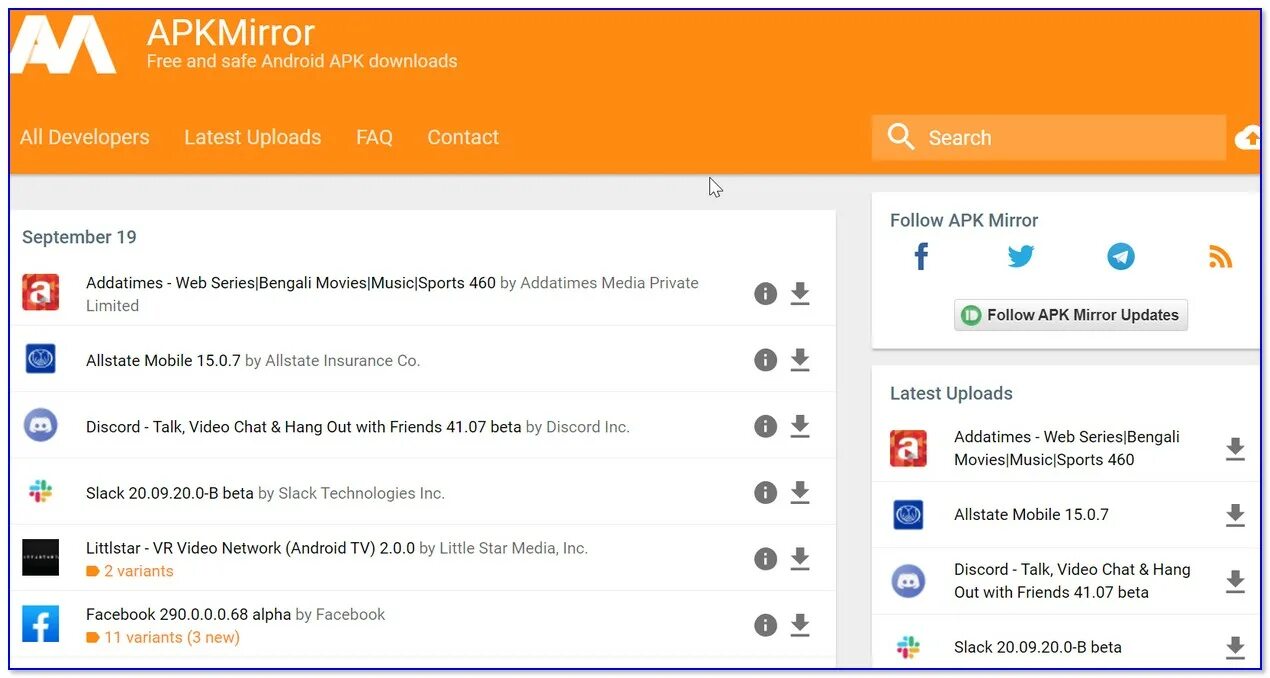Open Discord Talk, Video Chat title link

pos(304,427)
